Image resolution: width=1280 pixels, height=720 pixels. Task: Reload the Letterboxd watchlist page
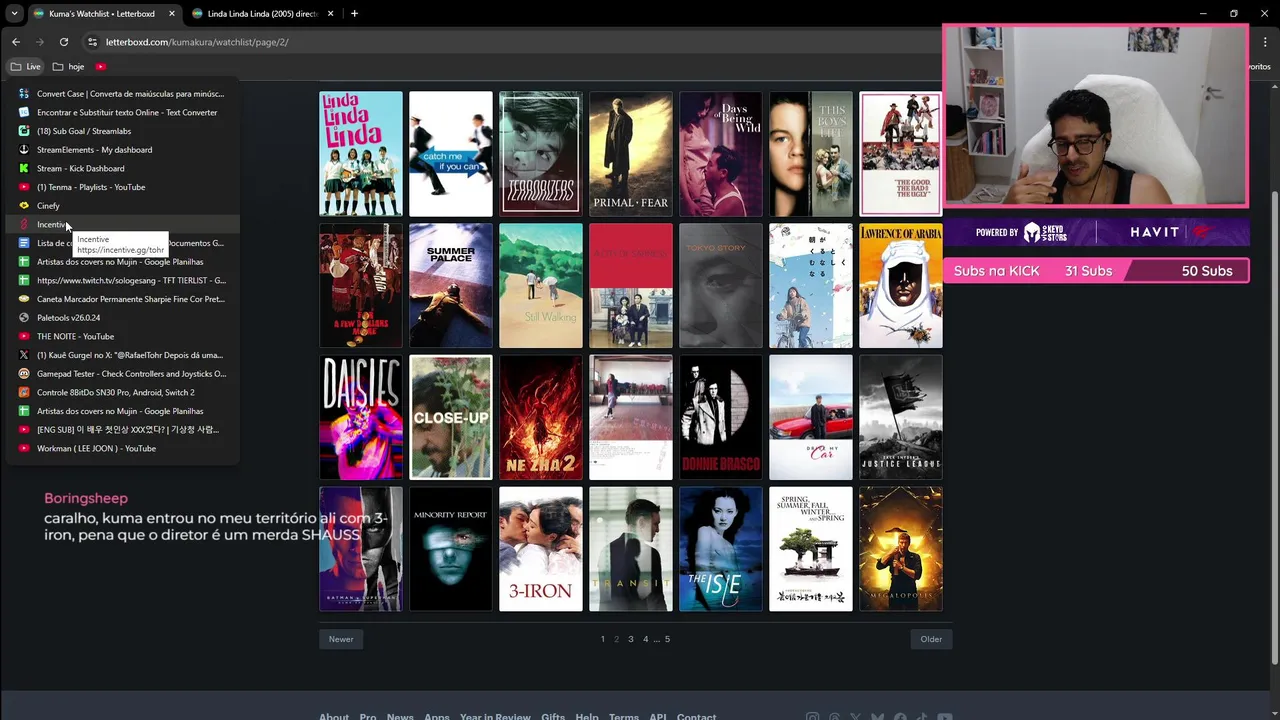click(64, 42)
